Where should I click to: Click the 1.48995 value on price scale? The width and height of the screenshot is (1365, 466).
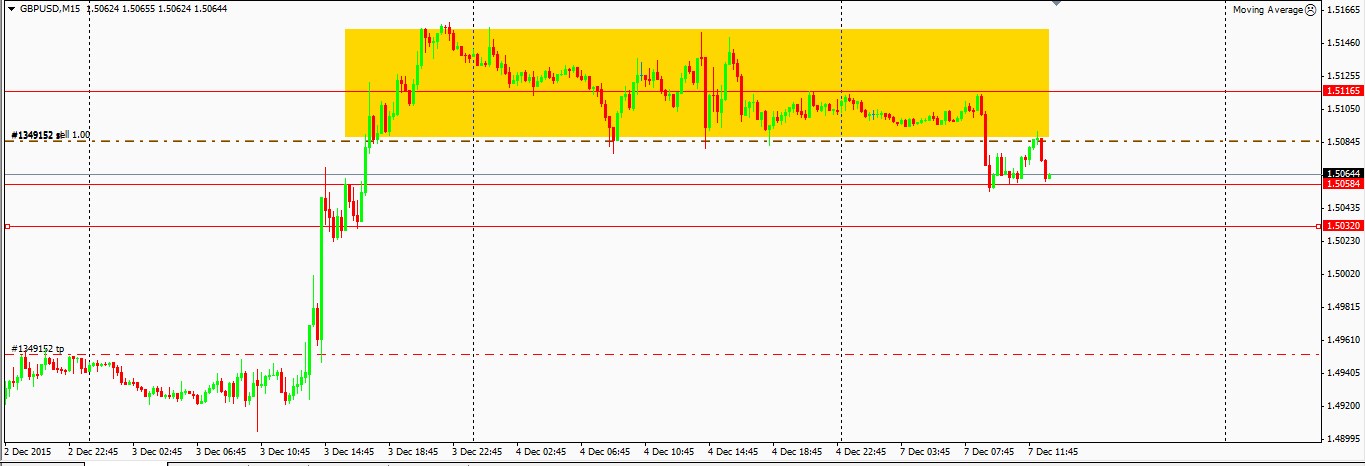[1343, 439]
